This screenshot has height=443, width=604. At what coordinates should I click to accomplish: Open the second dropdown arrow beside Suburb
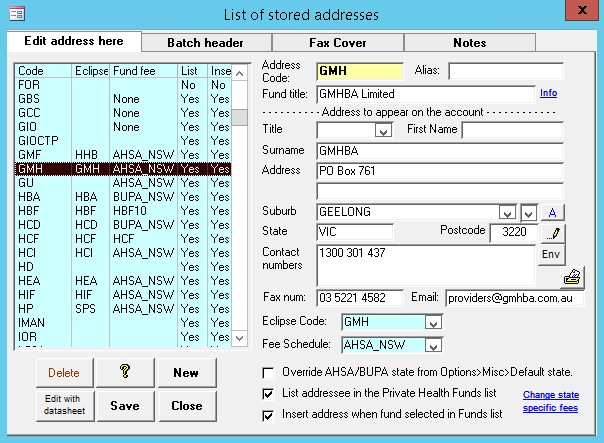point(528,213)
